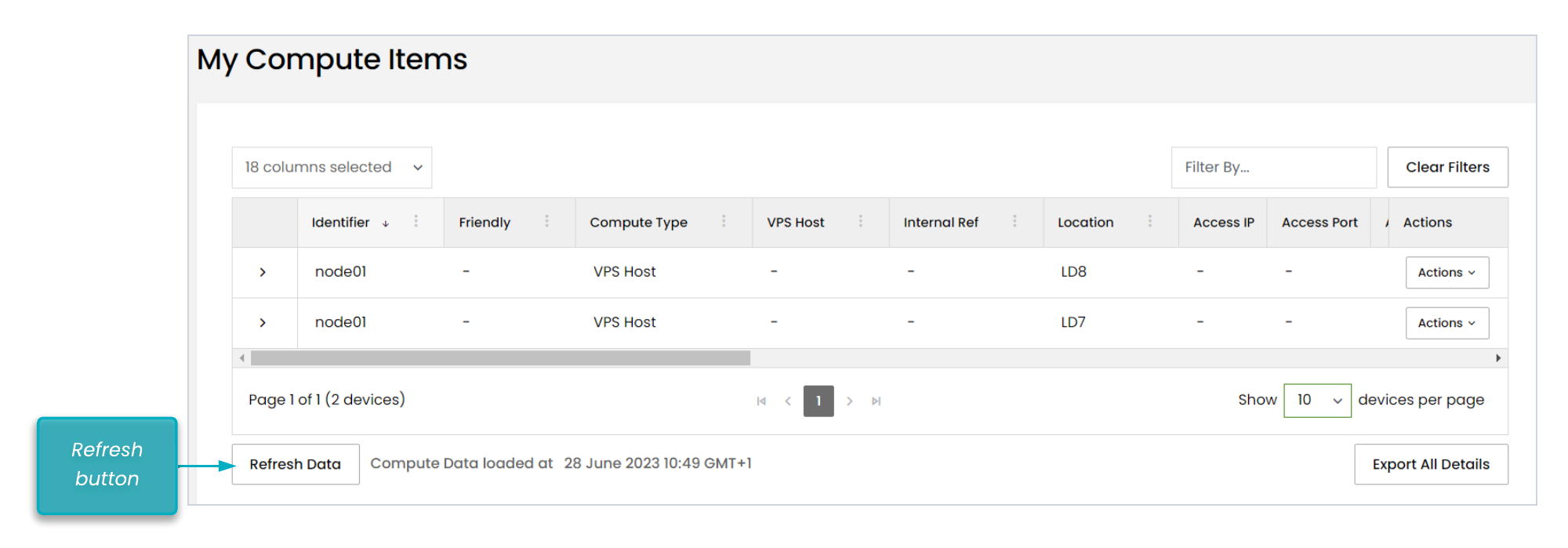Image resolution: width=1568 pixels, height=548 pixels.
Task: Open the Friendly column options menu
Action: (547, 222)
